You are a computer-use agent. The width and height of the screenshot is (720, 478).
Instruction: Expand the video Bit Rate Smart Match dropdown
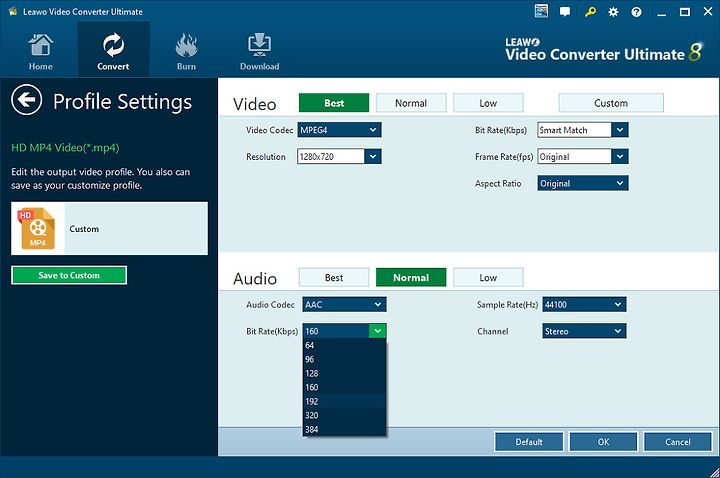(620, 130)
